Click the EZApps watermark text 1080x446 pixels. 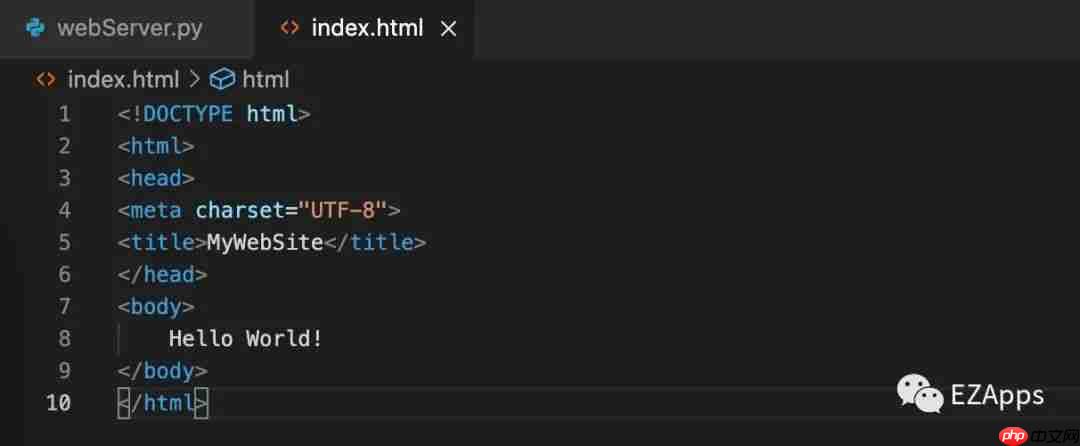pos(999,394)
